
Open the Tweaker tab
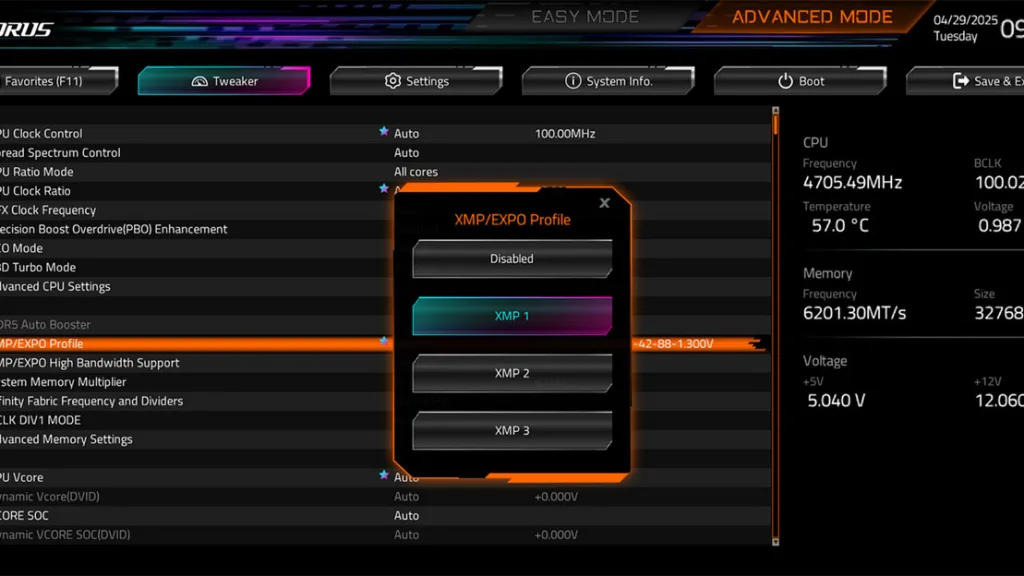(224, 81)
